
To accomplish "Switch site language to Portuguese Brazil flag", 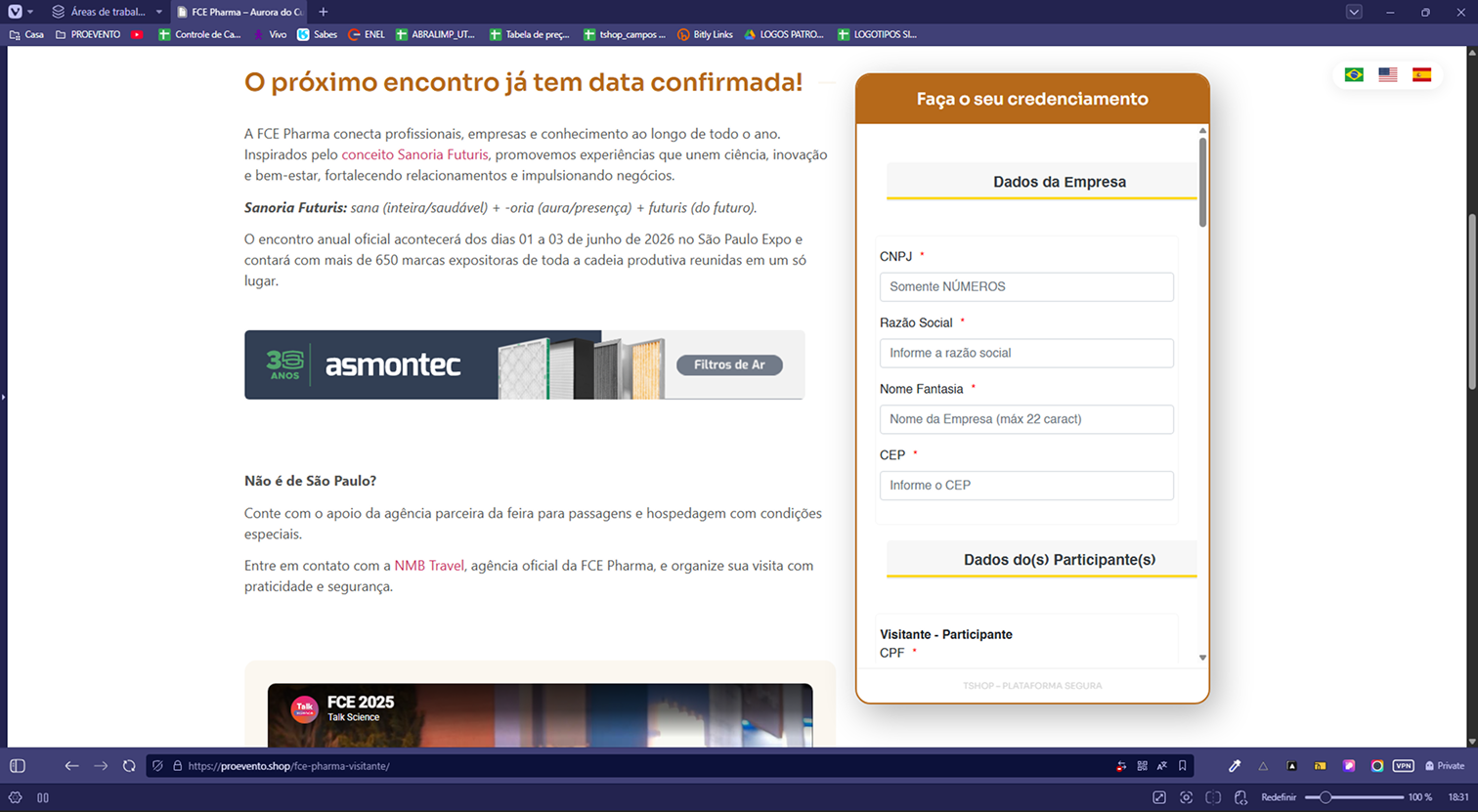I will point(1354,75).
